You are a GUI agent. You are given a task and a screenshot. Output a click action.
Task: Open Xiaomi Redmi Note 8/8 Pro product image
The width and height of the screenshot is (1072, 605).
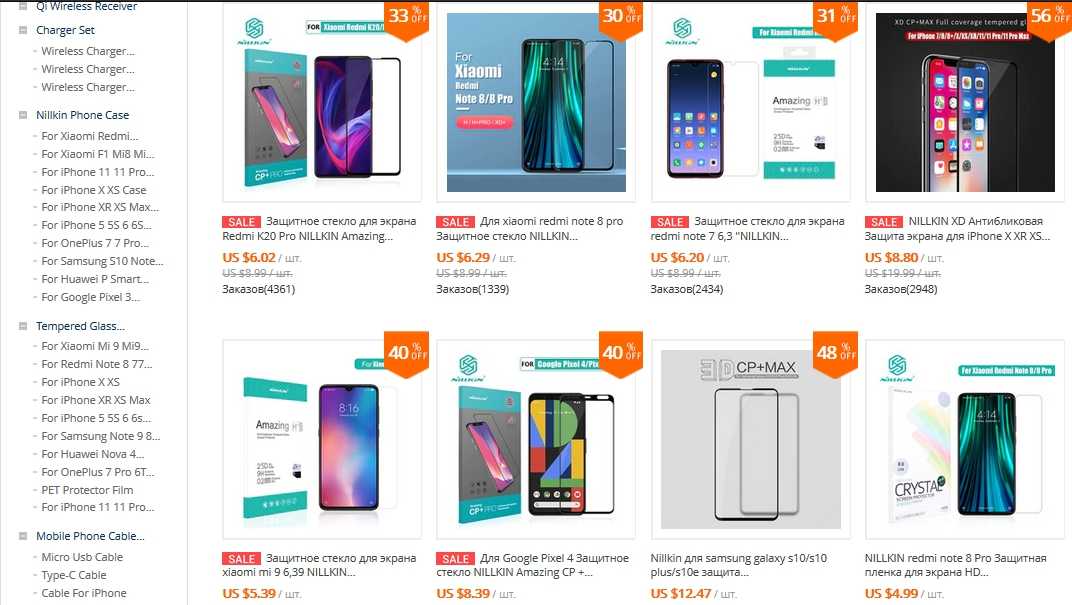click(536, 103)
